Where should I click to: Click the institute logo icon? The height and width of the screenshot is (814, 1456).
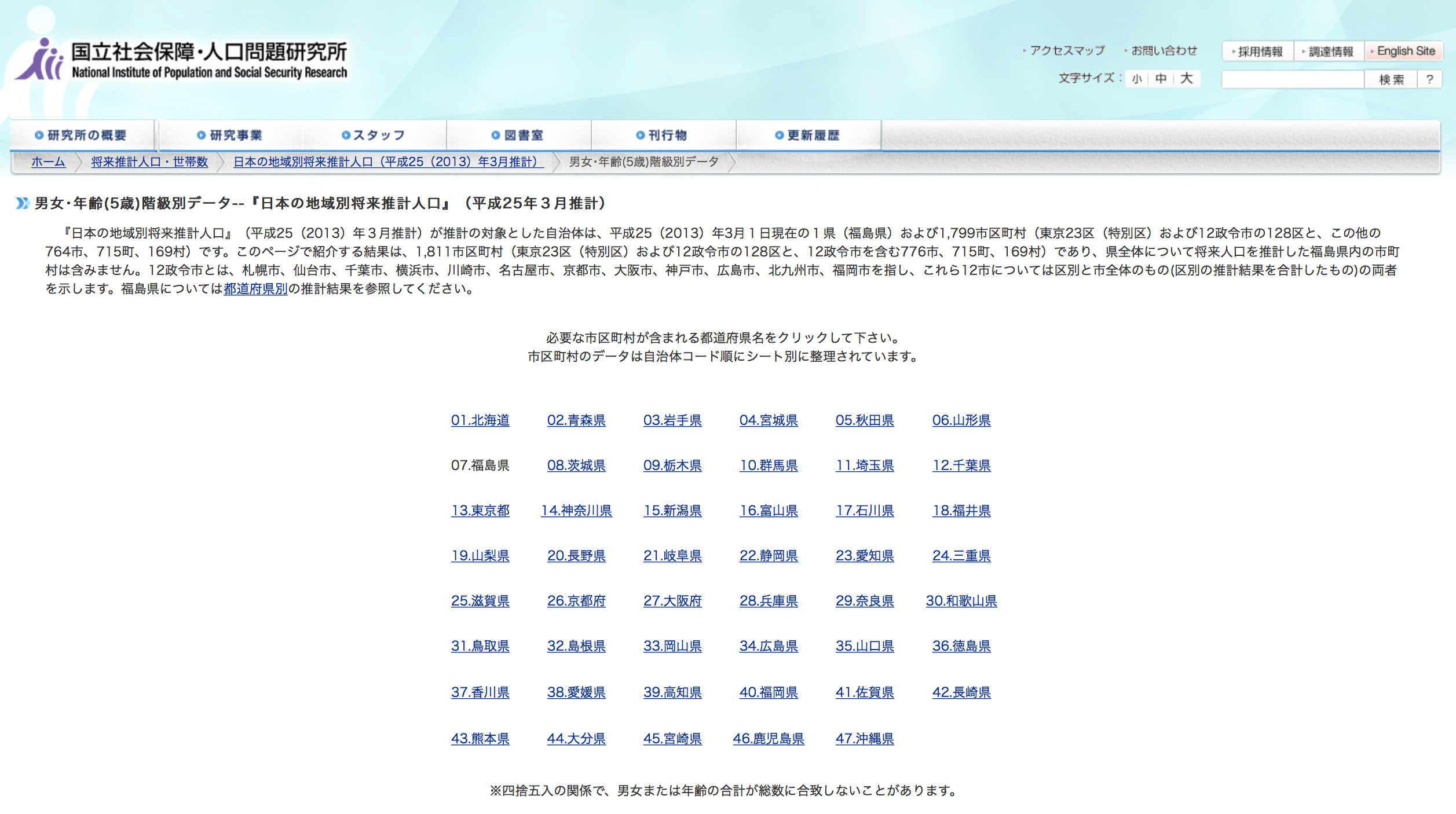(39, 60)
